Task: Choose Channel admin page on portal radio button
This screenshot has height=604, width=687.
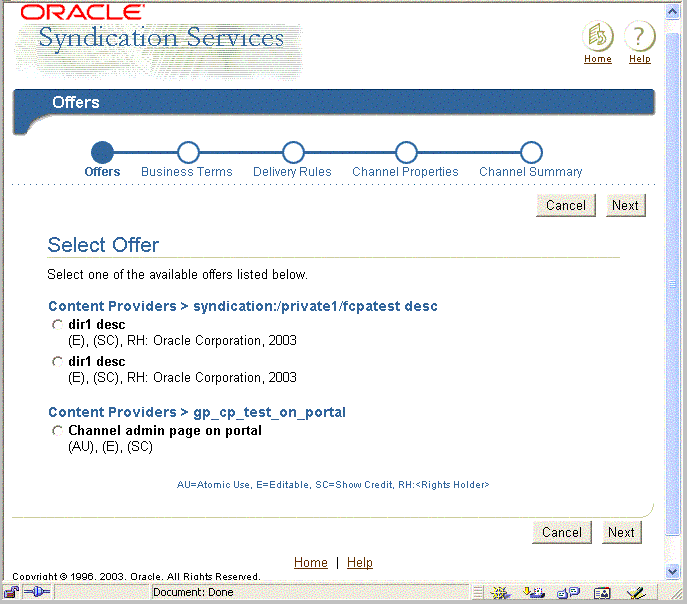Action: point(57,431)
